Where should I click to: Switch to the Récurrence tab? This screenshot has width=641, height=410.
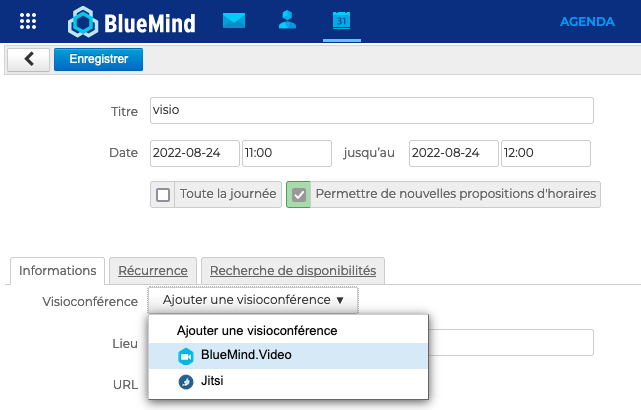point(153,270)
